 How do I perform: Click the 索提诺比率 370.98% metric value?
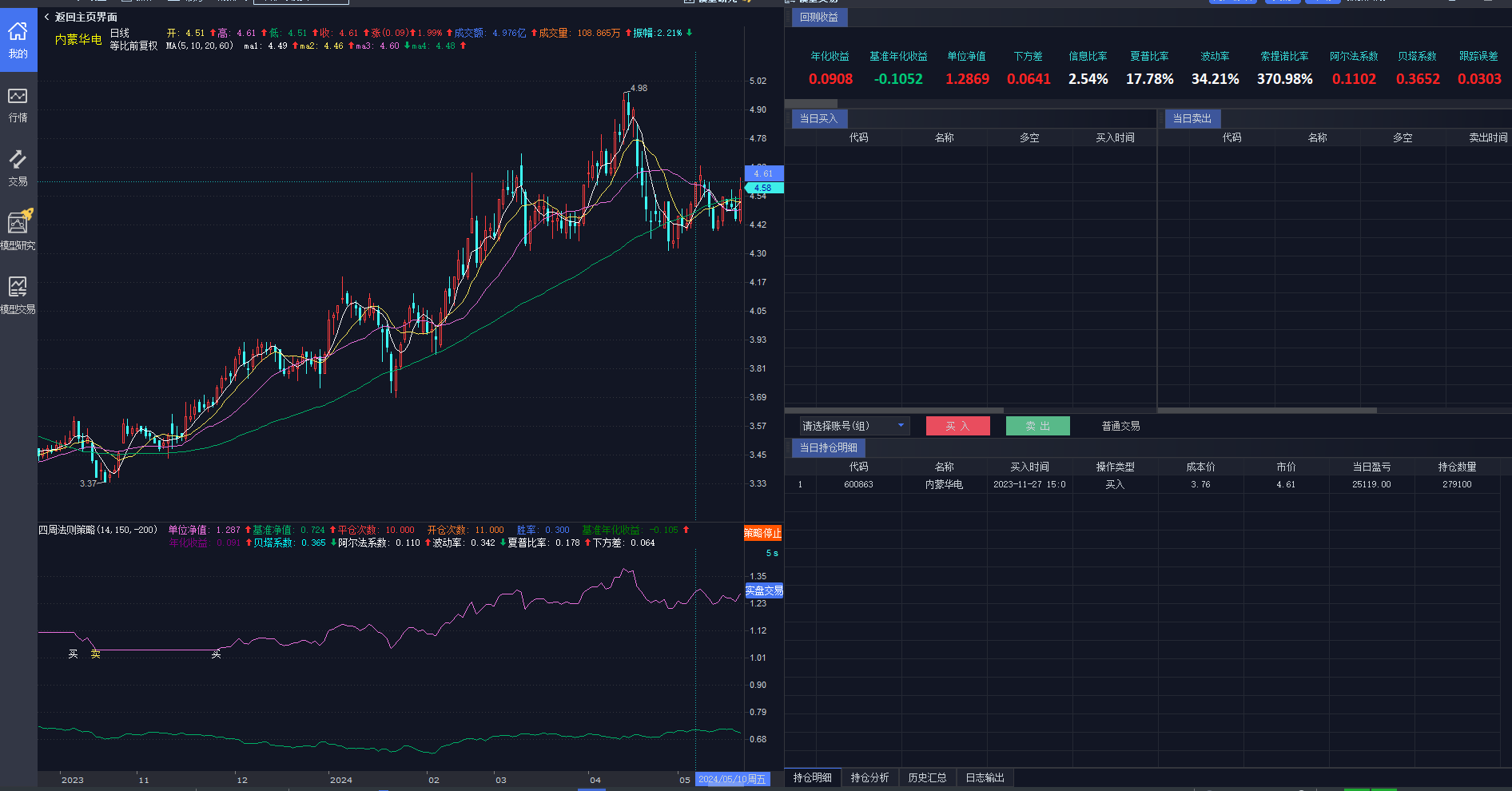click(1284, 79)
